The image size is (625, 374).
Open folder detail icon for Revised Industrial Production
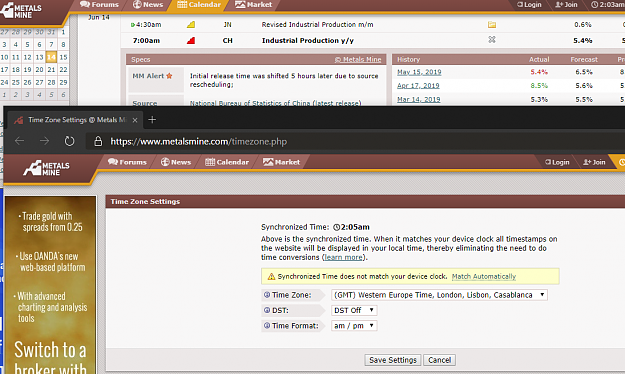(x=492, y=25)
